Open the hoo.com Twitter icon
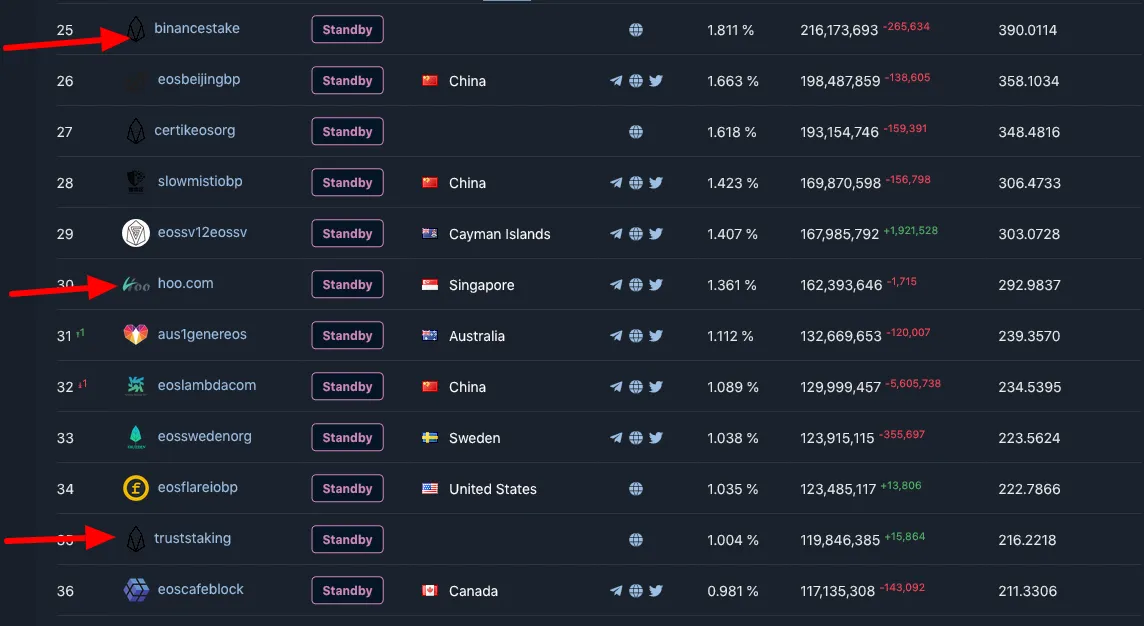This screenshot has width=1144, height=626. [x=656, y=285]
